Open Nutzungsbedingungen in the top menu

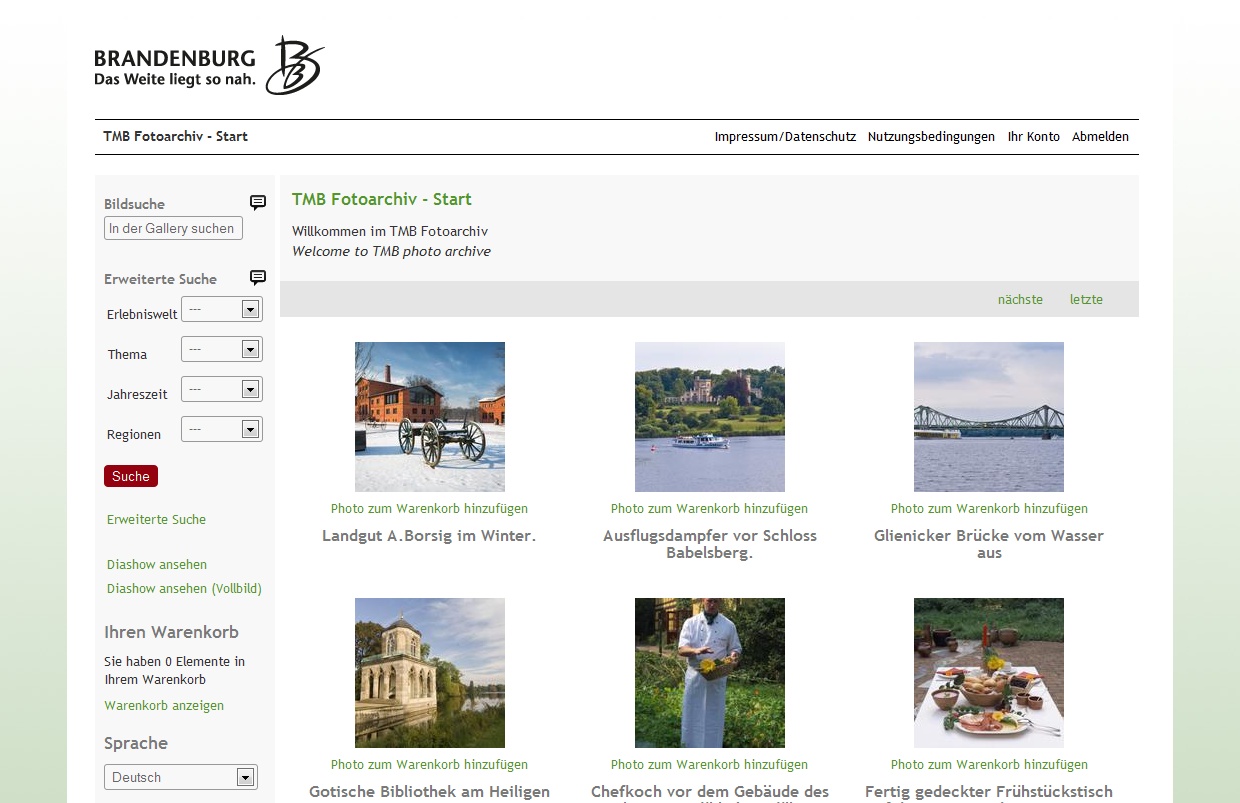(931, 137)
